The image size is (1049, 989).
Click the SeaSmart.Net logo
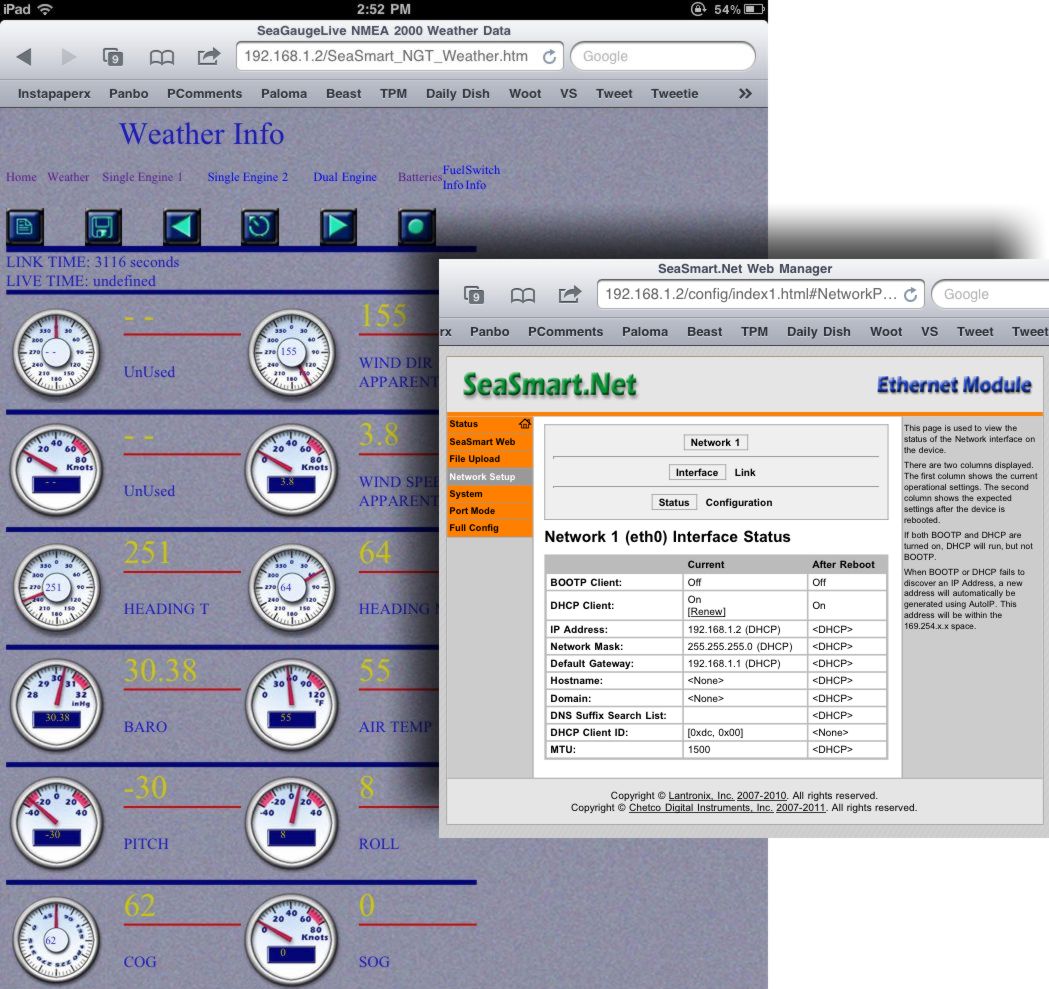[x=550, y=385]
